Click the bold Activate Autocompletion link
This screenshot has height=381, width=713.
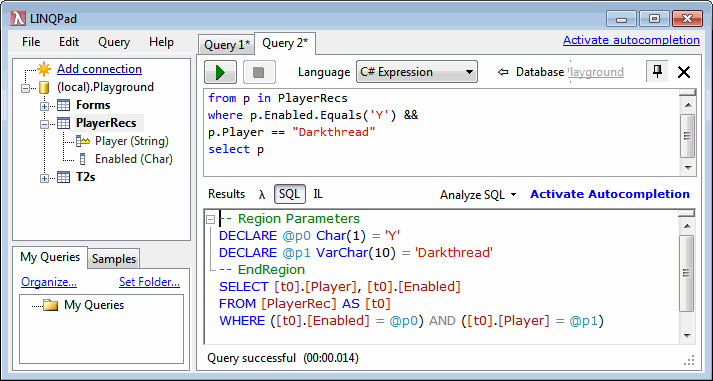pyautogui.click(x=610, y=194)
